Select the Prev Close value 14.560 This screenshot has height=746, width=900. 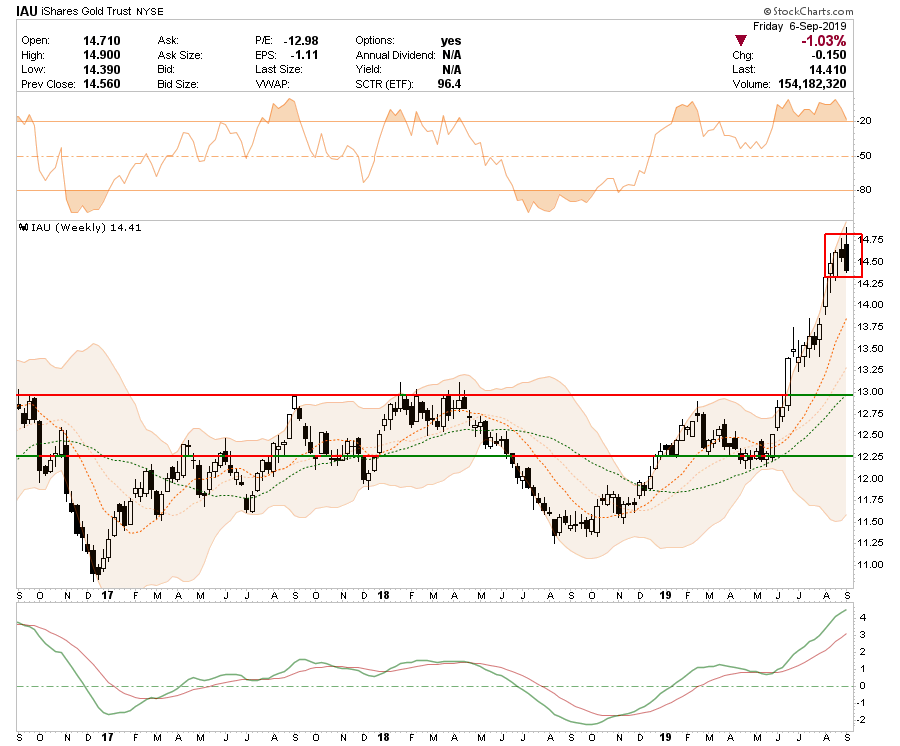pyautogui.click(x=102, y=84)
